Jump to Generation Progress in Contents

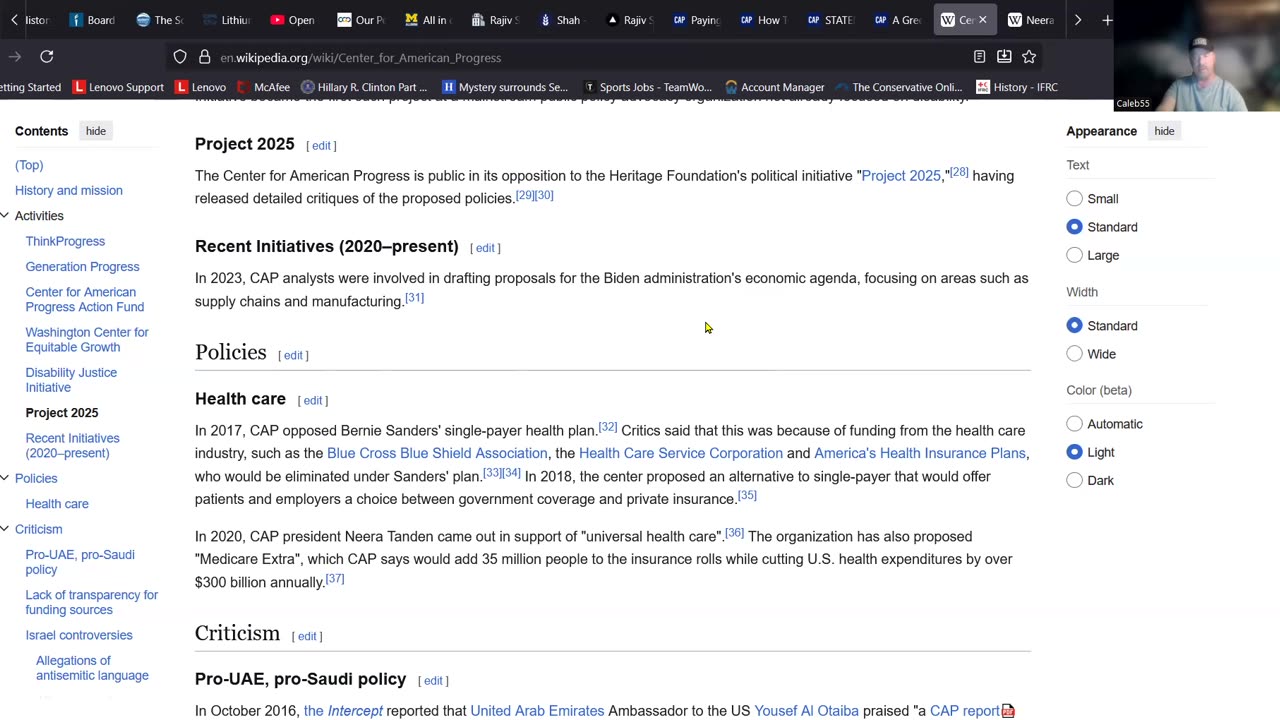click(83, 267)
